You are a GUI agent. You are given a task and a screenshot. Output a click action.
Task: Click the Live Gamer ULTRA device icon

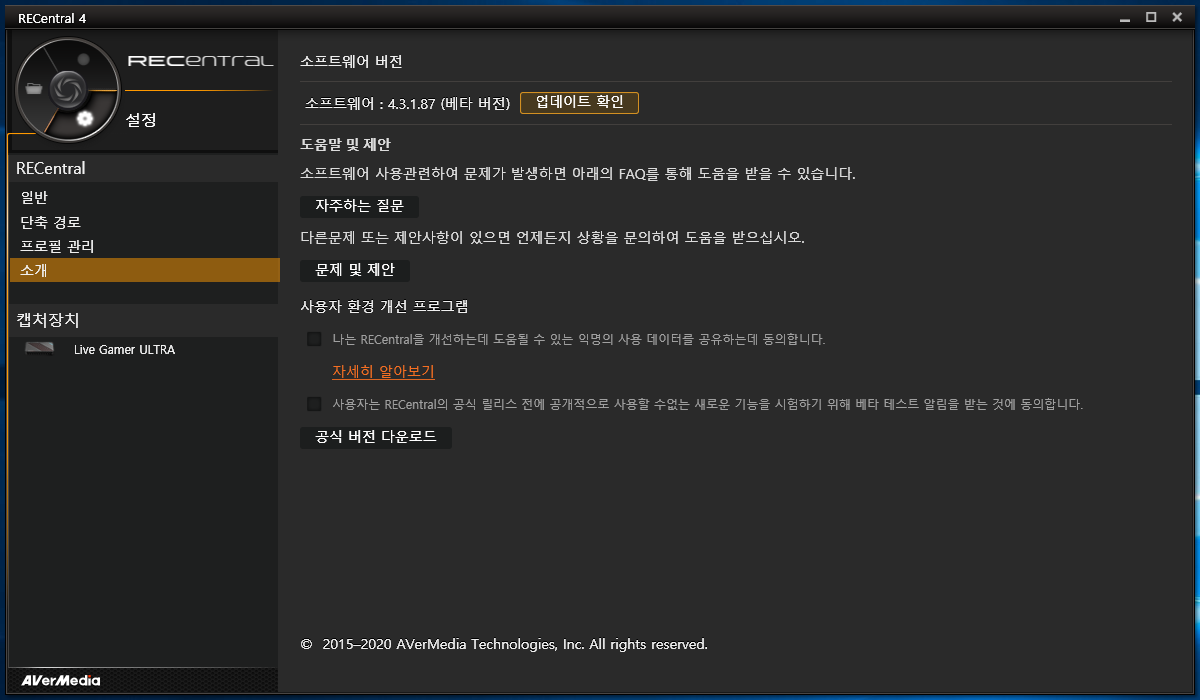[39, 350]
